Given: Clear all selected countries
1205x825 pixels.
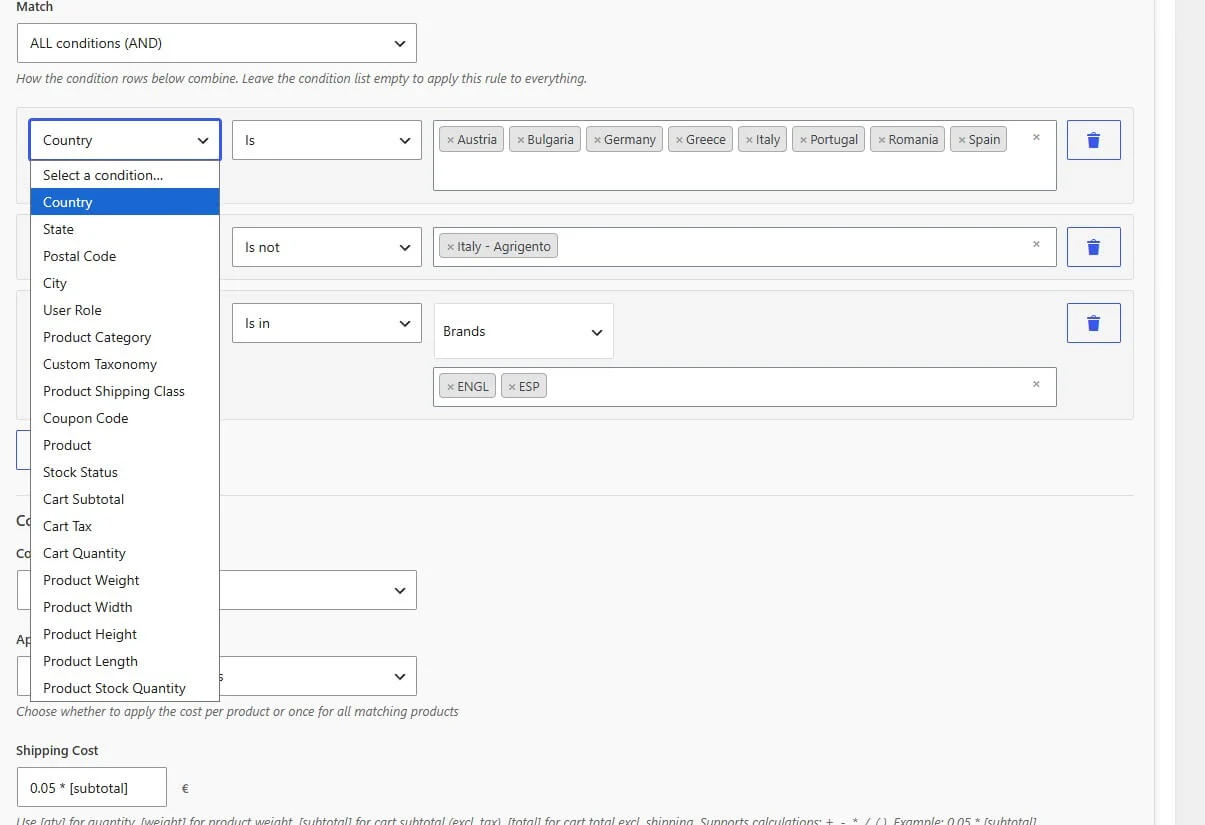Looking at the screenshot, I should [x=1036, y=137].
